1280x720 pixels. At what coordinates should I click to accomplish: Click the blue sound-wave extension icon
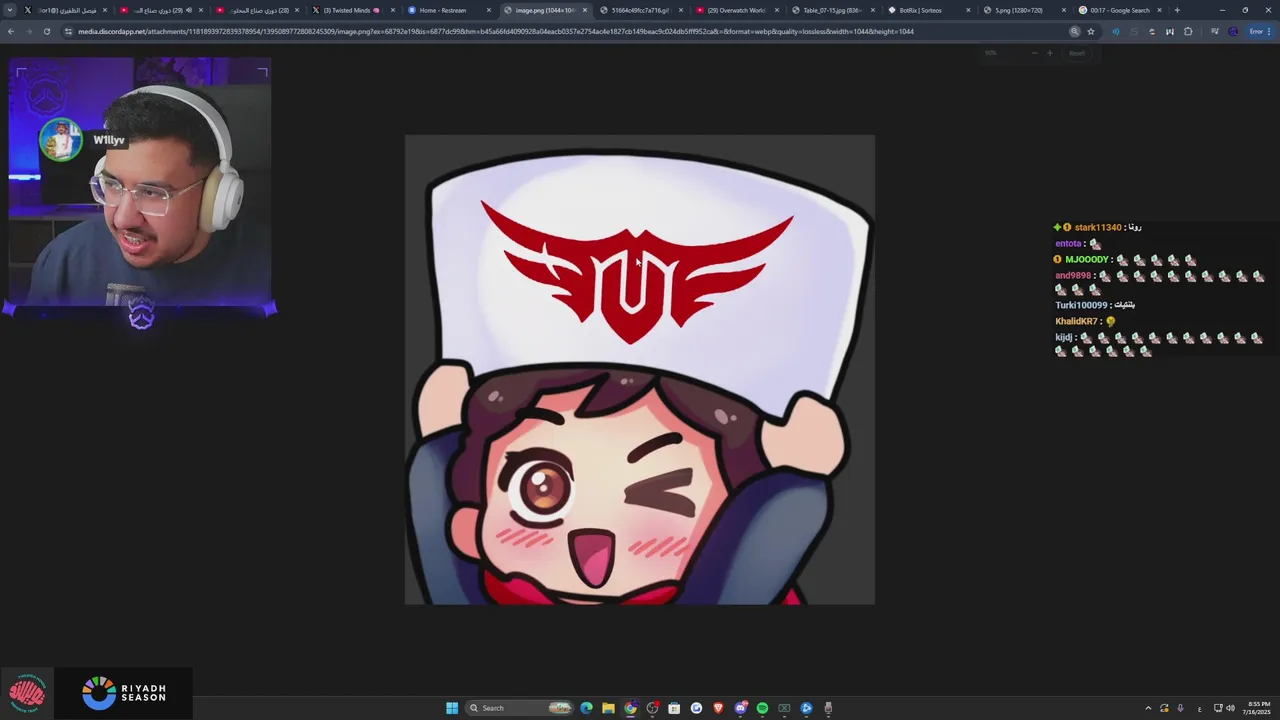tap(1116, 31)
